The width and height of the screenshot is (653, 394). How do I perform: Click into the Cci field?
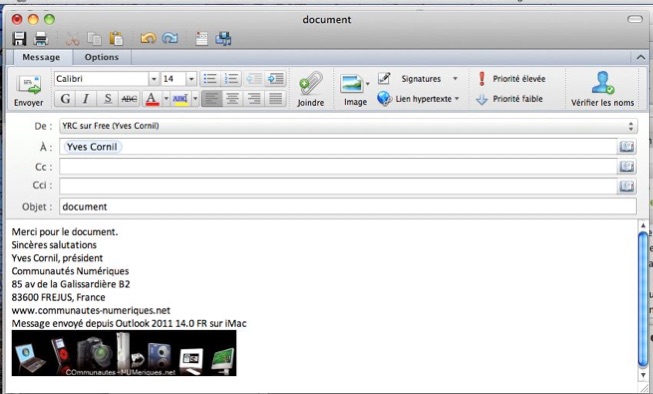[x=338, y=186]
